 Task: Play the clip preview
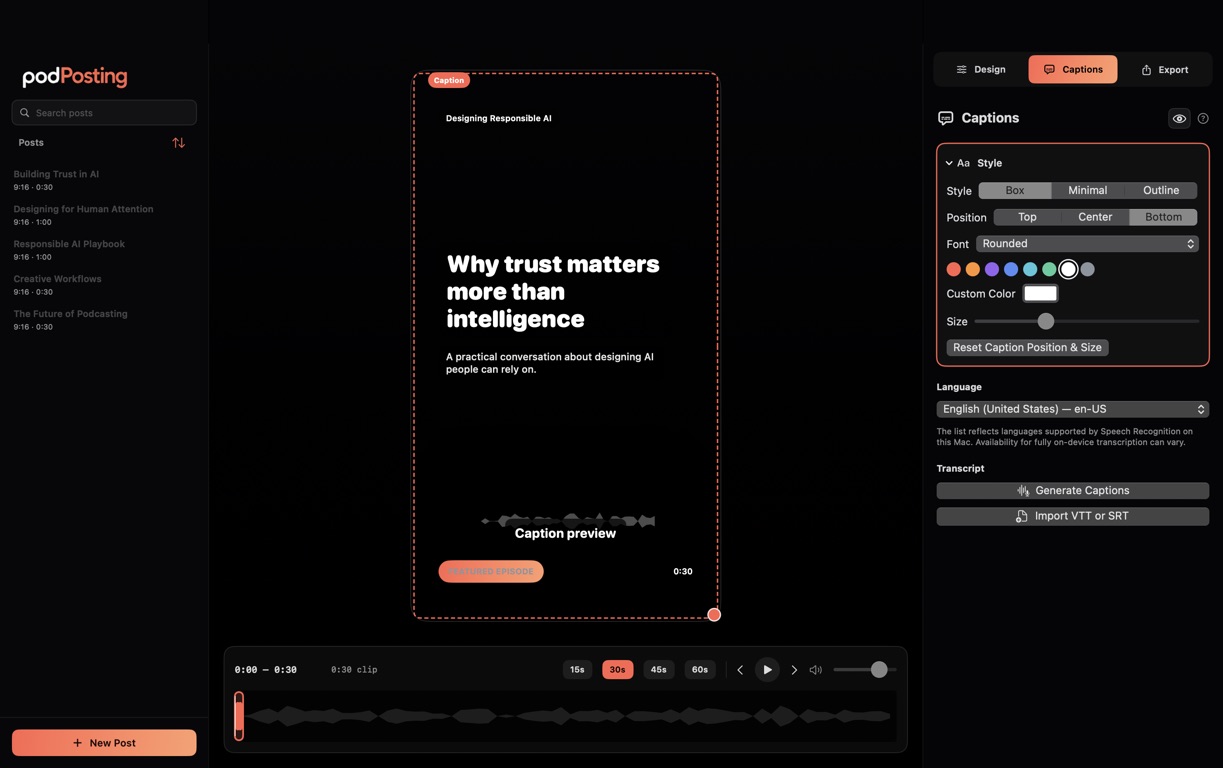(x=767, y=670)
